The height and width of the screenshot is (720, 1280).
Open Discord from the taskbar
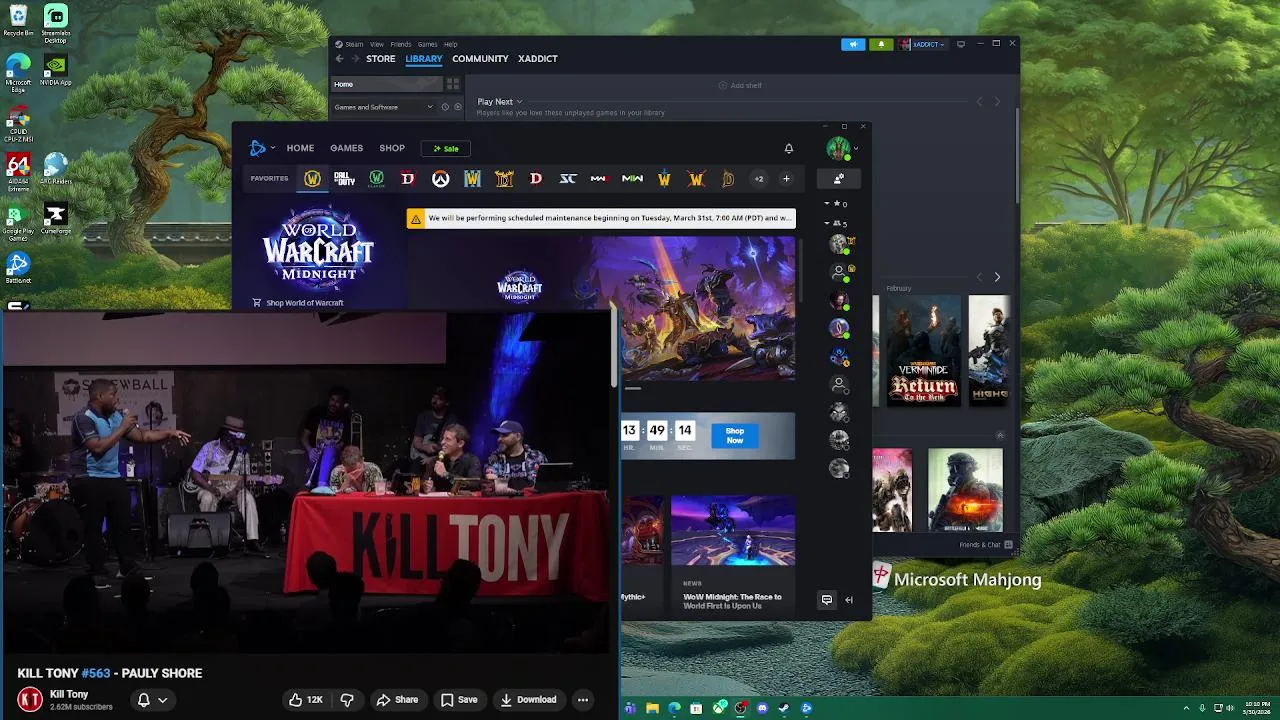[x=762, y=709]
